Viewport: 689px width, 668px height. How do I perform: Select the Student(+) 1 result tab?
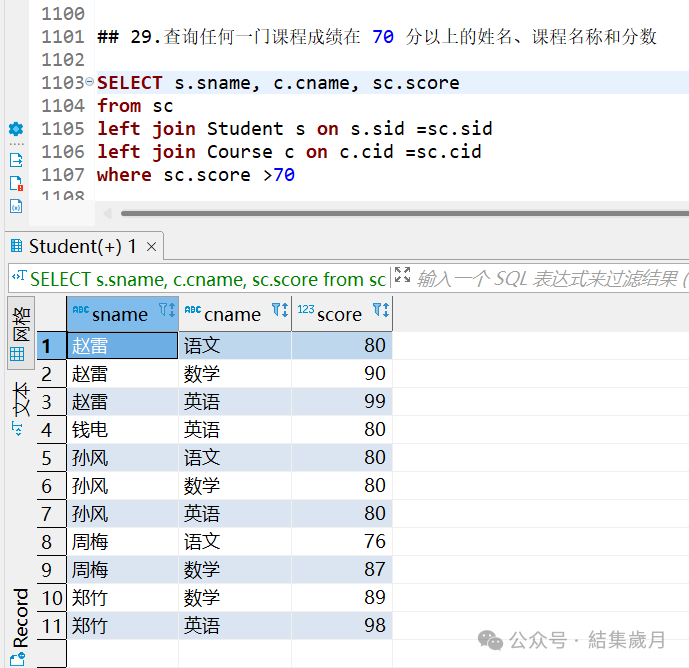point(83,246)
